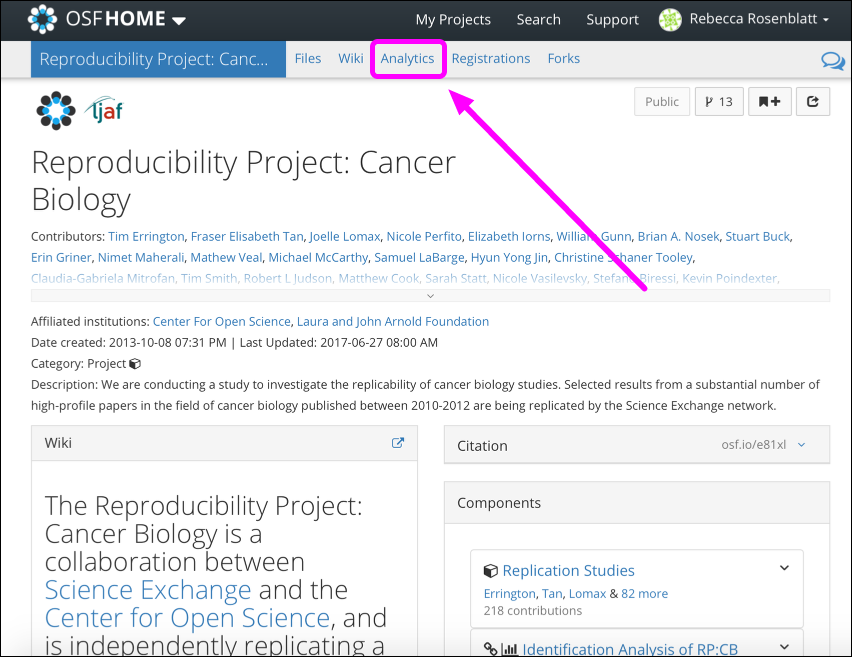Expand the Citation panel chevron
The height and width of the screenshot is (657, 852).
801,445
